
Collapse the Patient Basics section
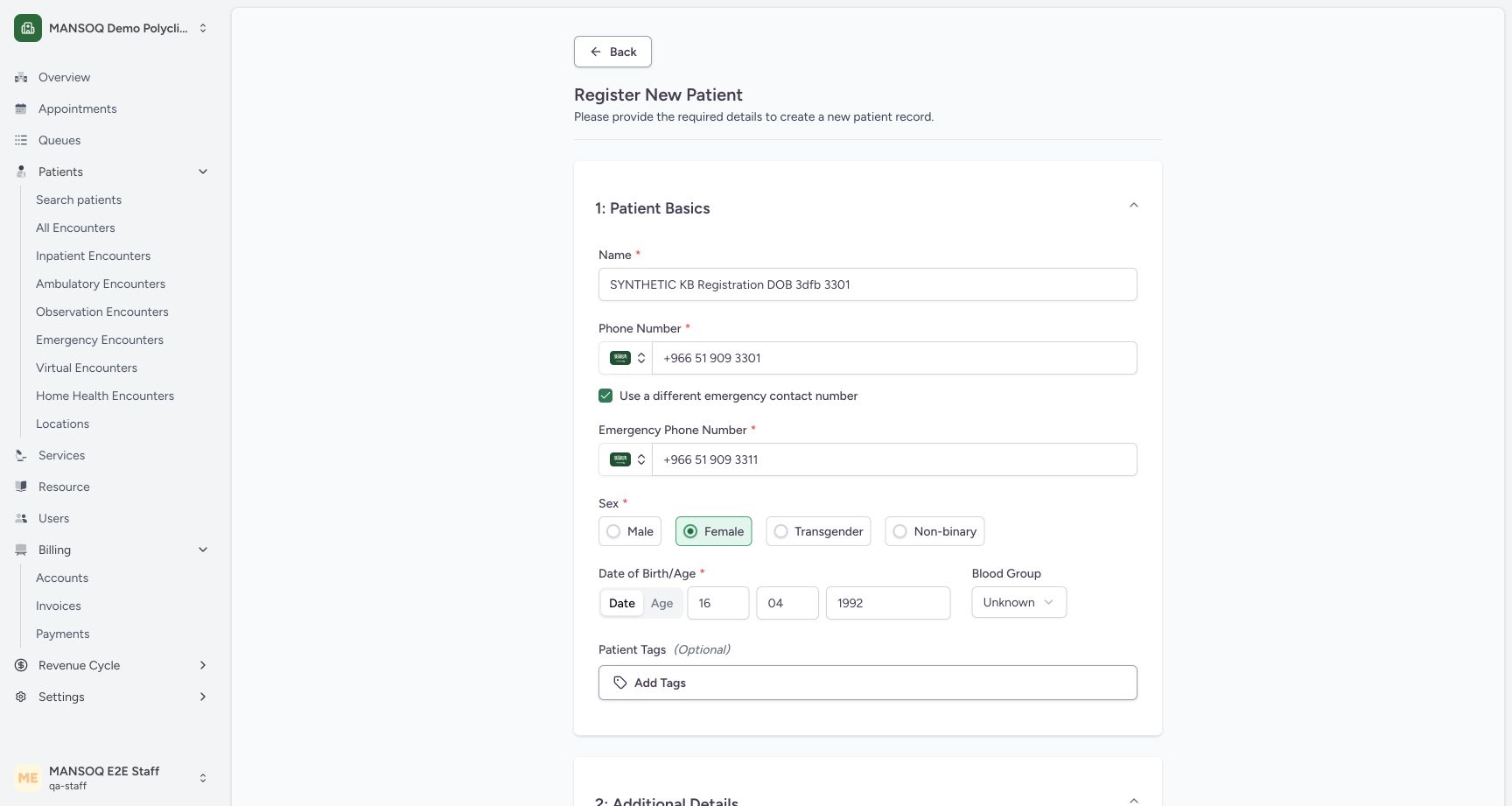1133,206
